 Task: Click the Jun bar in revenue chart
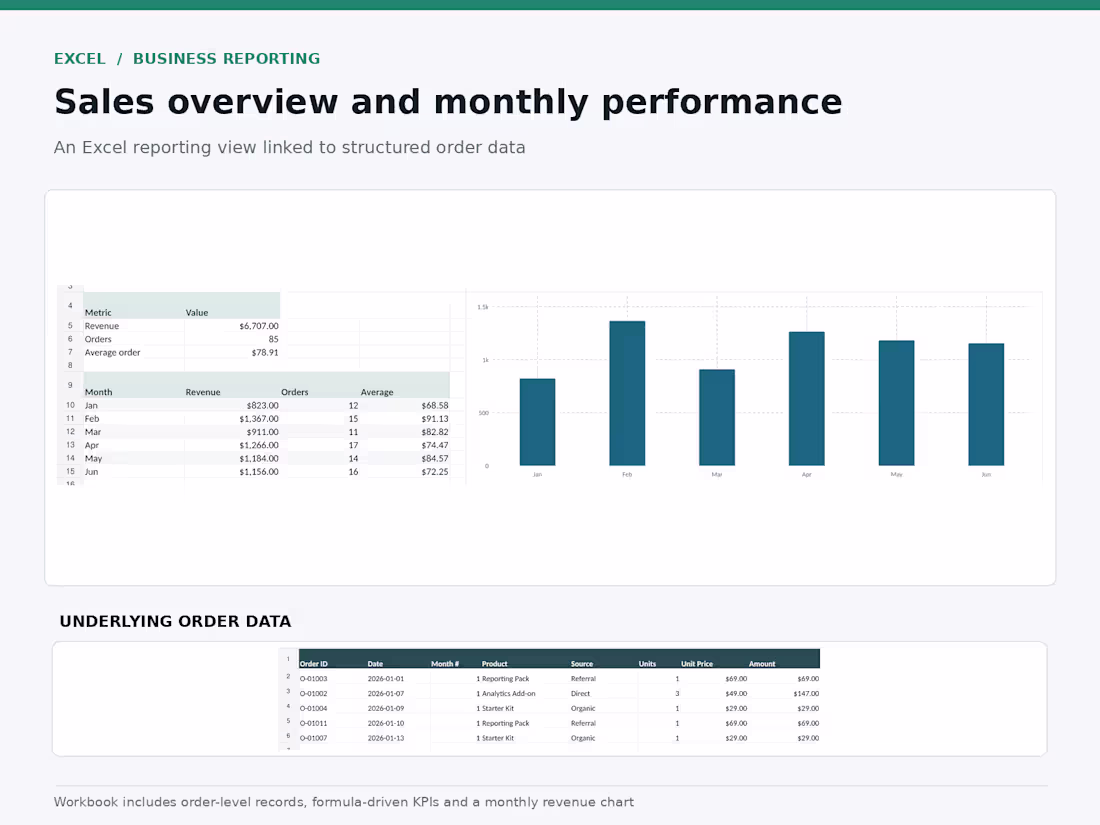tap(986, 405)
